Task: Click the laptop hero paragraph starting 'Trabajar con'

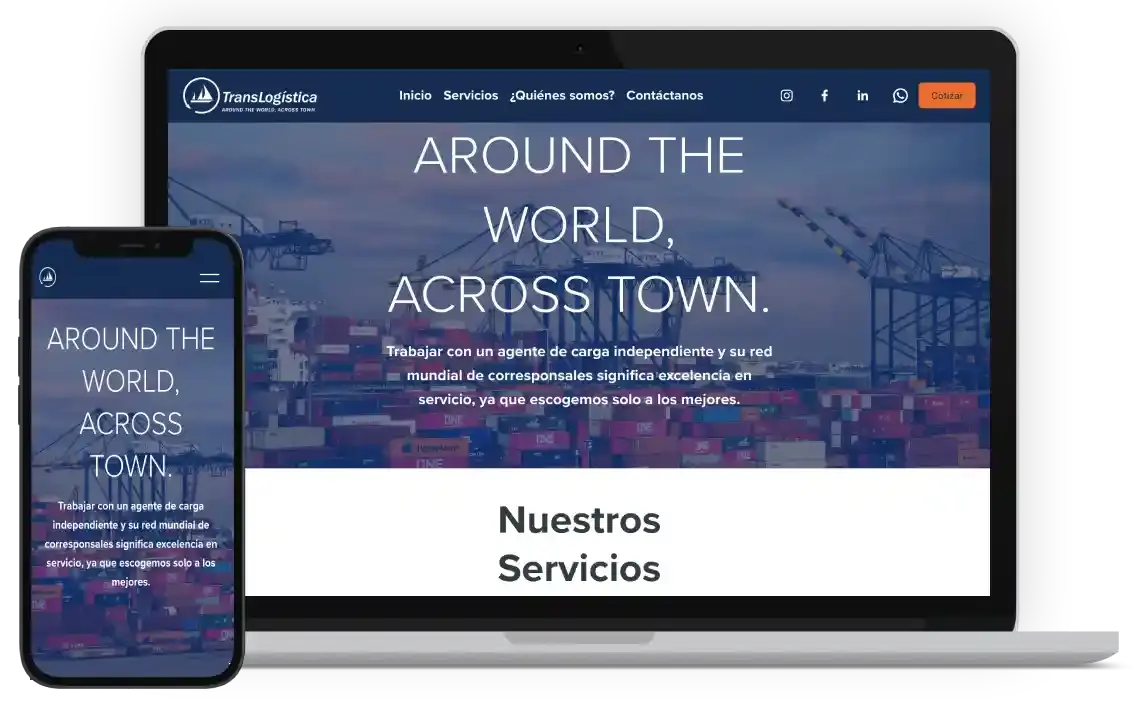Action: 579,375
